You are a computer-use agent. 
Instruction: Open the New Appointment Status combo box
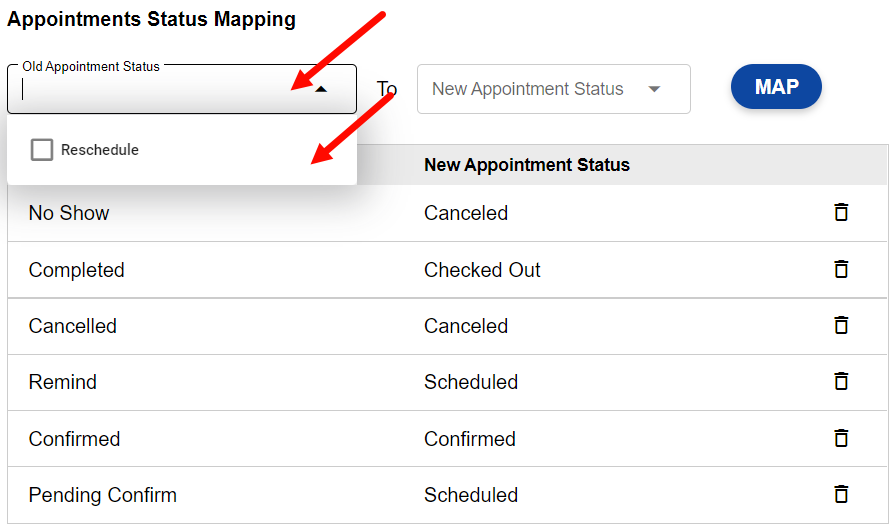(x=528, y=89)
